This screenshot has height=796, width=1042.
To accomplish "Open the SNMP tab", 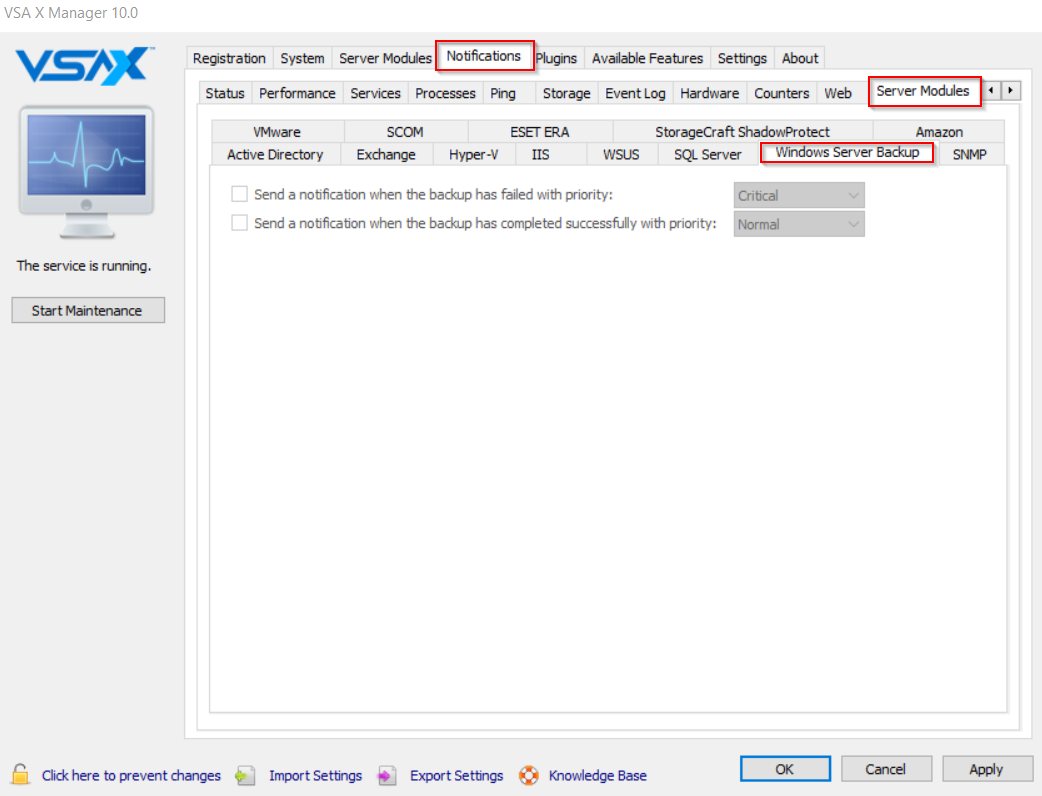I will [x=970, y=154].
